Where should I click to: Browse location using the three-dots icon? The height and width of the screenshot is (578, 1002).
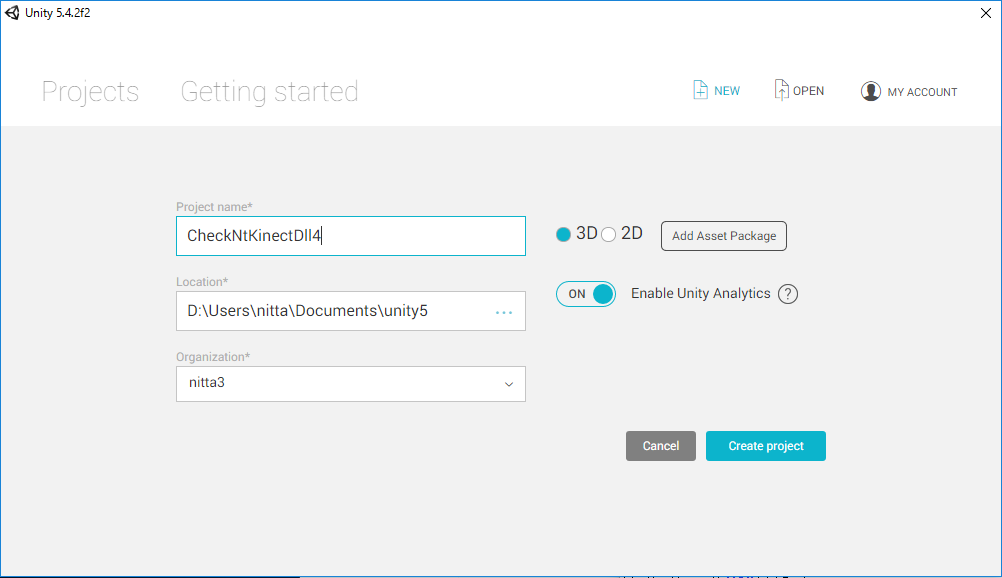pos(504,312)
